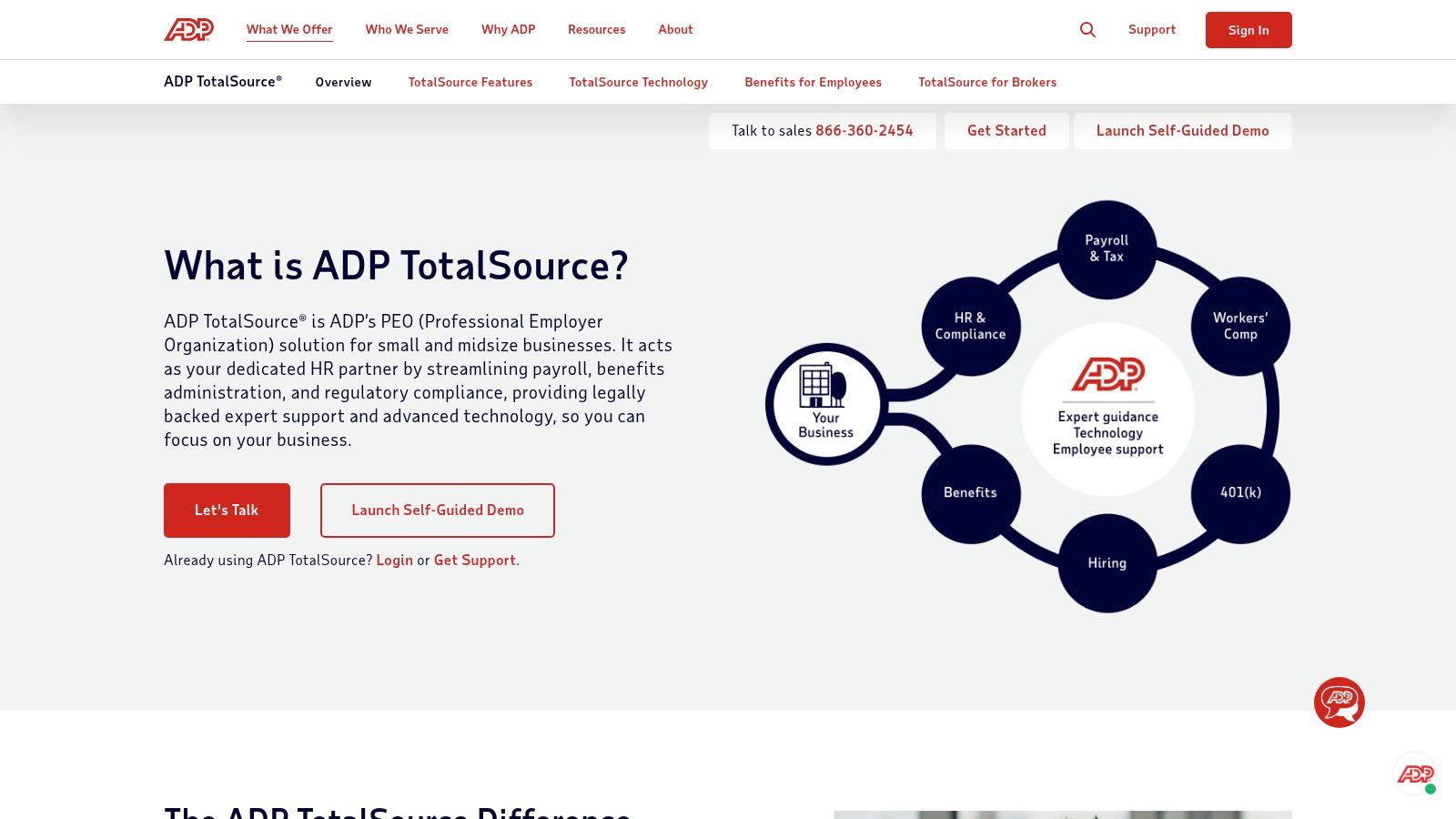This screenshot has height=819, width=1456.
Task: Select the Workers' Comp circle
Action: (x=1240, y=326)
